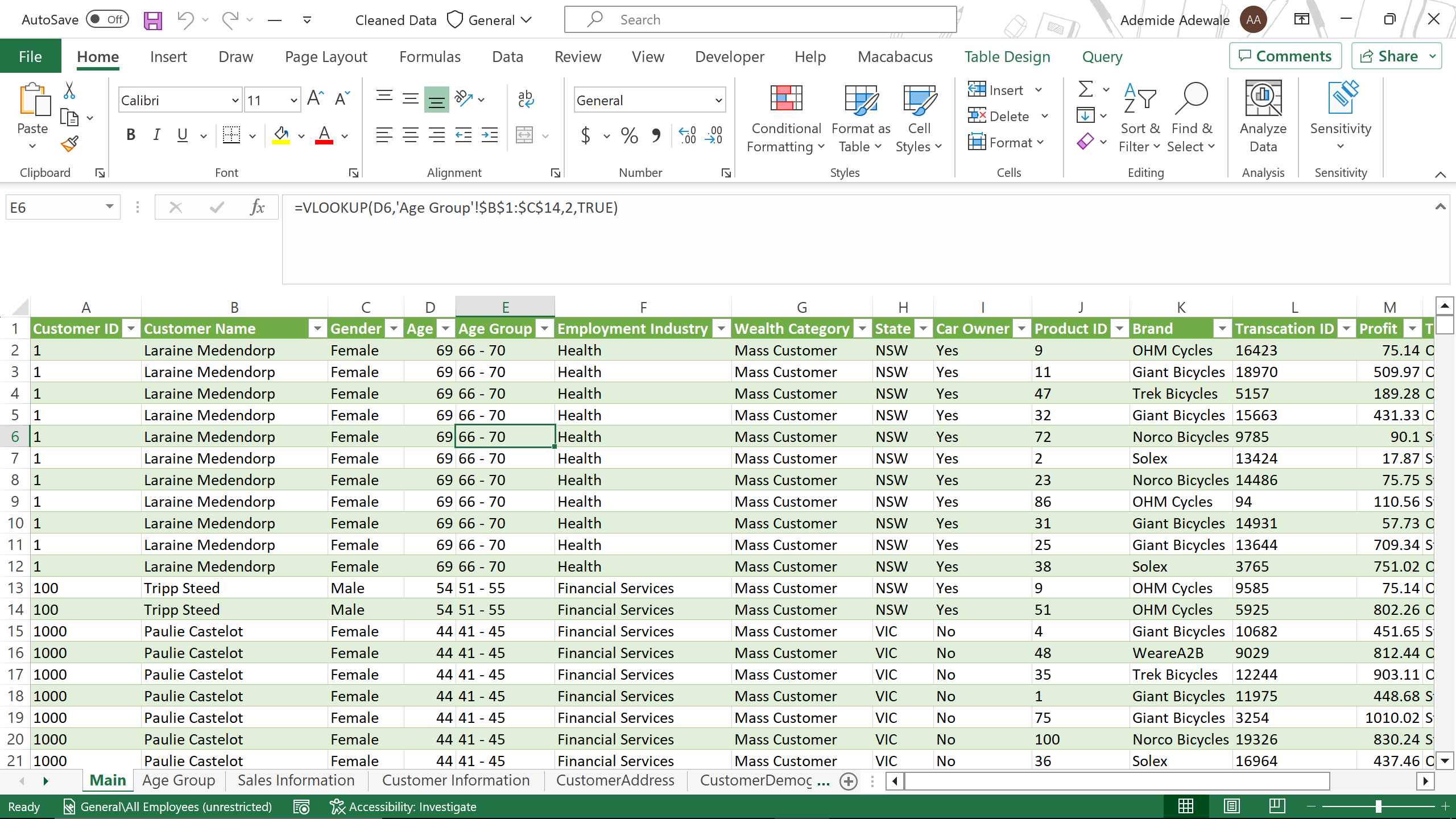Viewport: 1456px width, 819px height.
Task: Click the Save disk icon
Action: (152, 20)
